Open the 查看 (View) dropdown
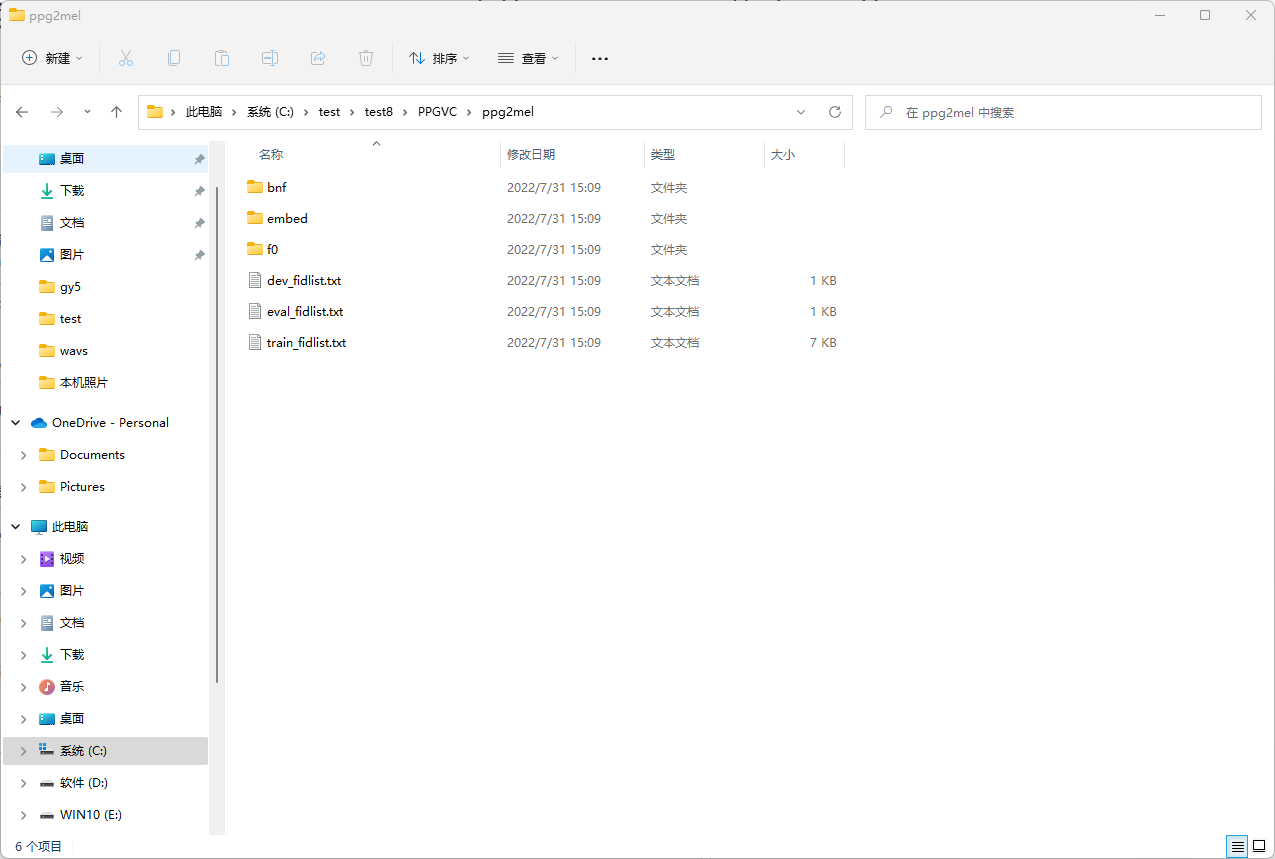The height and width of the screenshot is (859, 1275). coord(528,58)
